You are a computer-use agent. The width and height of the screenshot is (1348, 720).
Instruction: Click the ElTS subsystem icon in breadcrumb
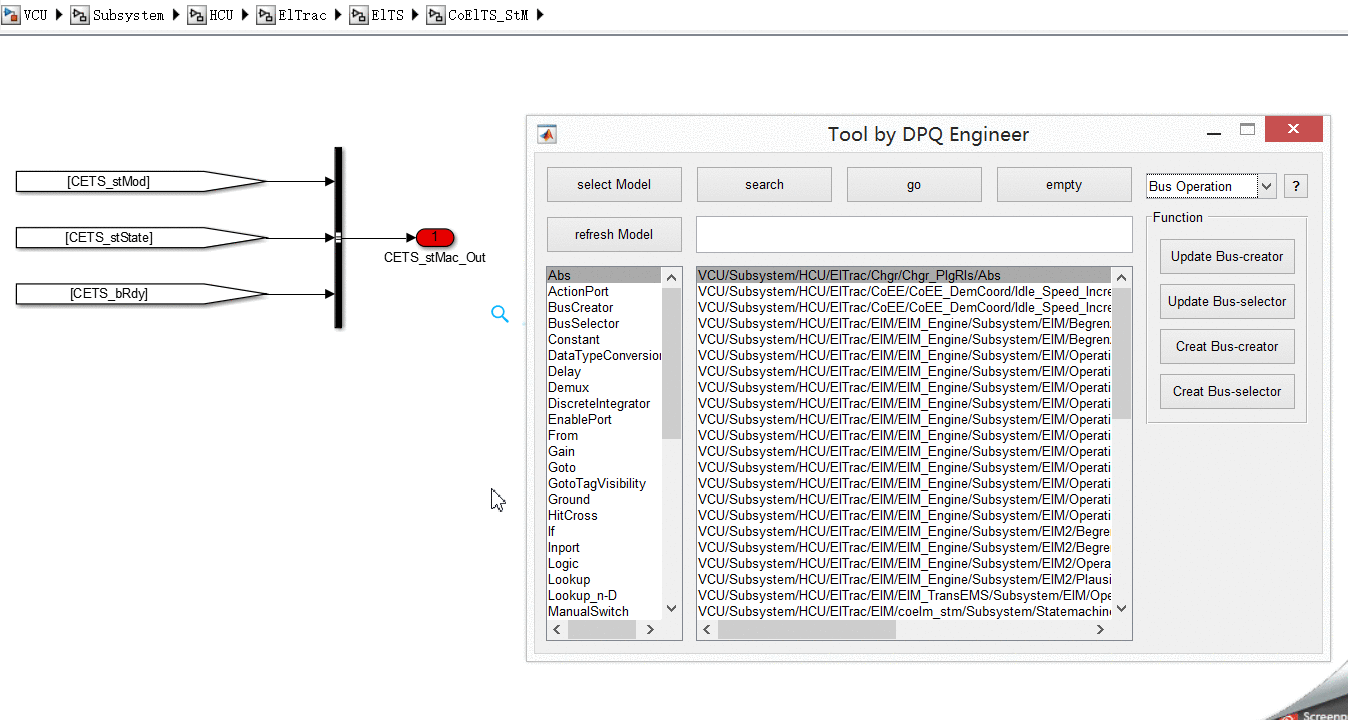pos(358,16)
